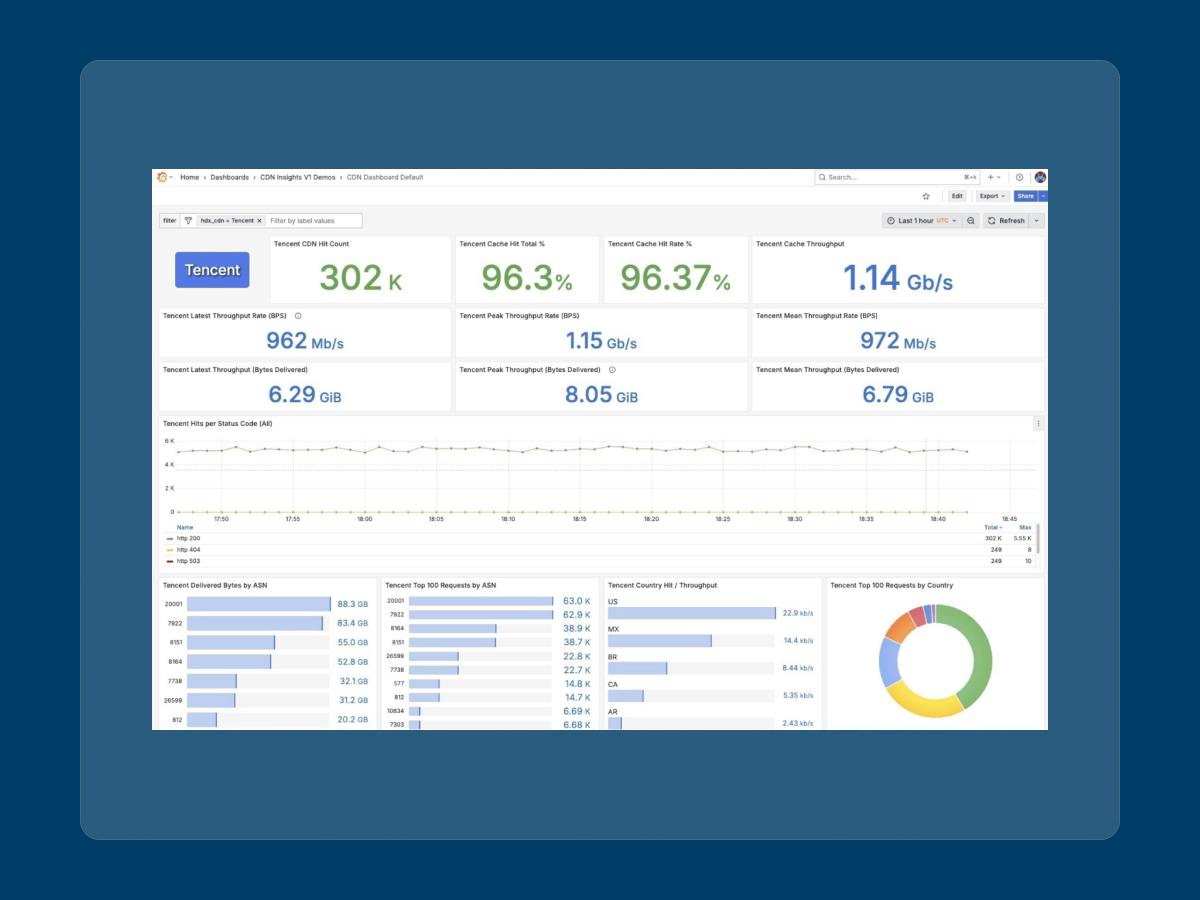Click the Tencent Hits per Status Code title
This screenshot has width=1200, height=900.
tap(217, 423)
